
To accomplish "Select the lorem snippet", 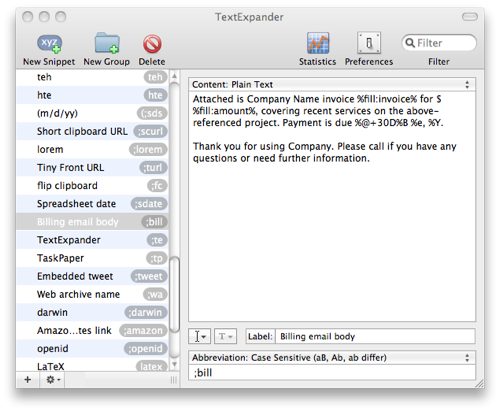I will click(x=92, y=149).
